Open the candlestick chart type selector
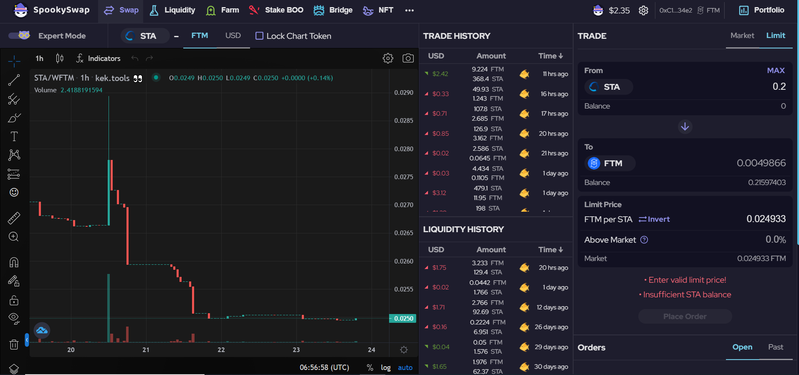Viewport: 799px width, 375px height. coord(59,58)
